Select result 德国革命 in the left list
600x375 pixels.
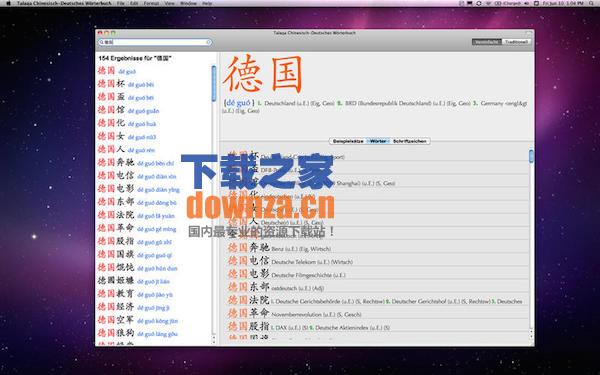[x=137, y=228]
